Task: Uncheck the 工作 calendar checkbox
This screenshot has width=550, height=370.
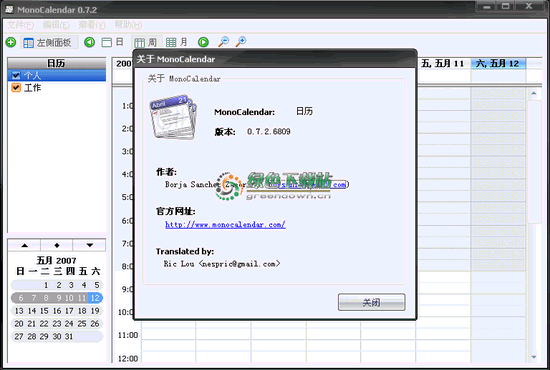Action: click(16, 87)
